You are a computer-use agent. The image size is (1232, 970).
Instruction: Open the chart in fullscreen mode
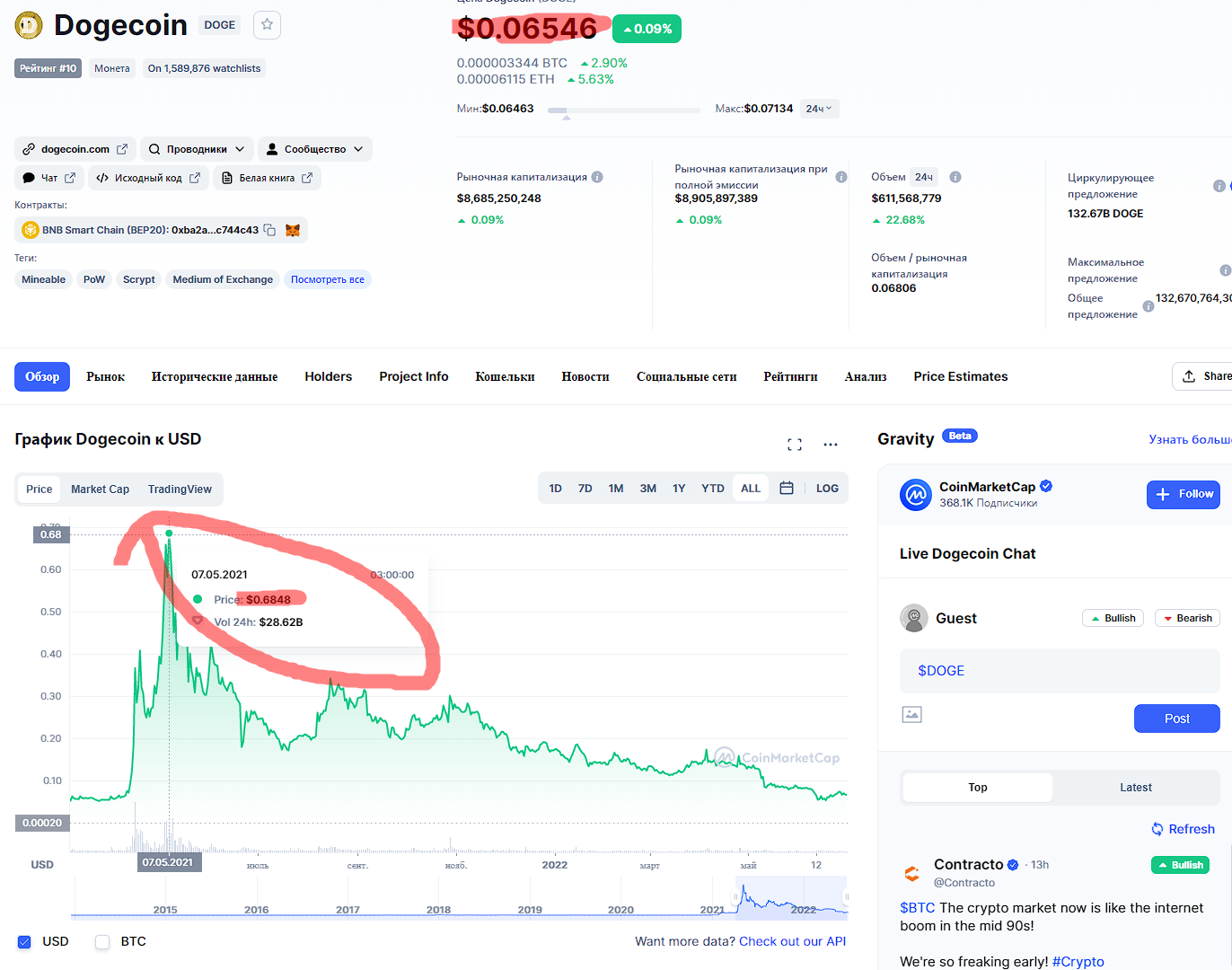click(x=795, y=445)
